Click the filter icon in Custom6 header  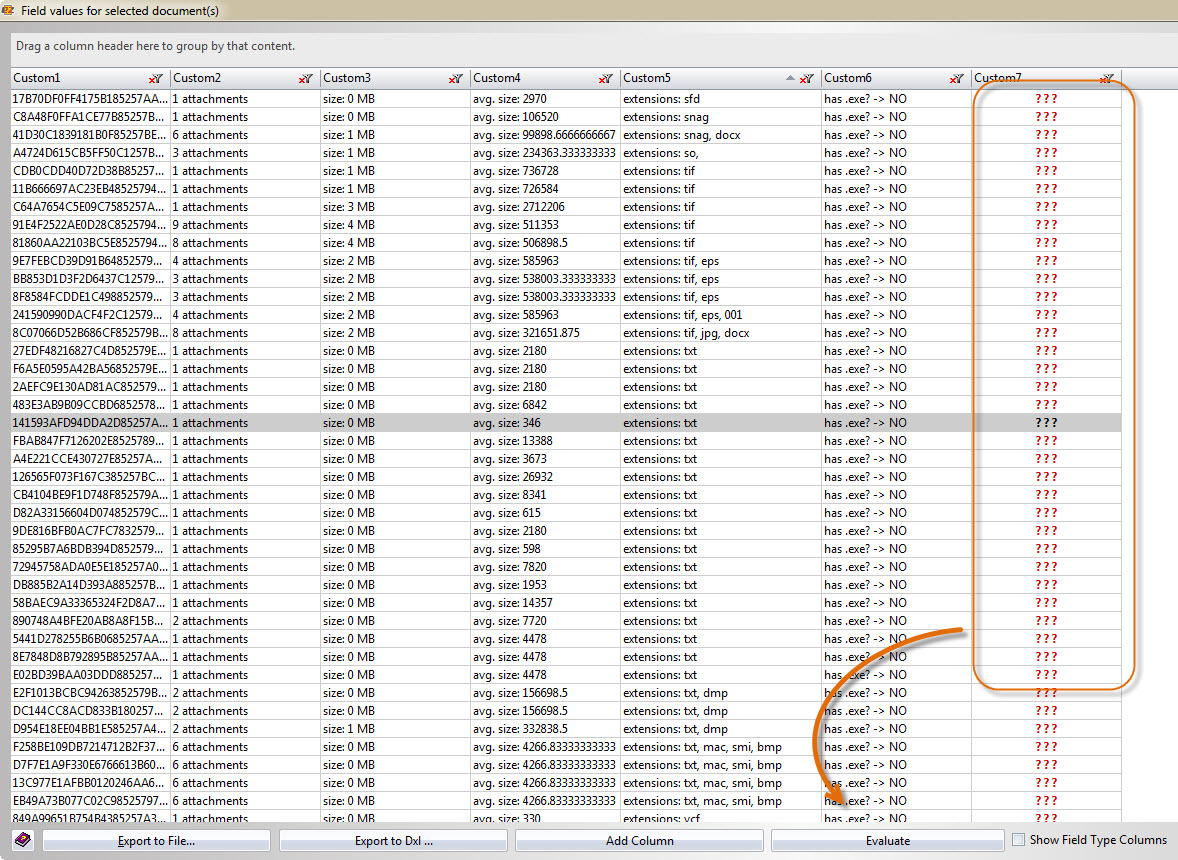point(957,79)
